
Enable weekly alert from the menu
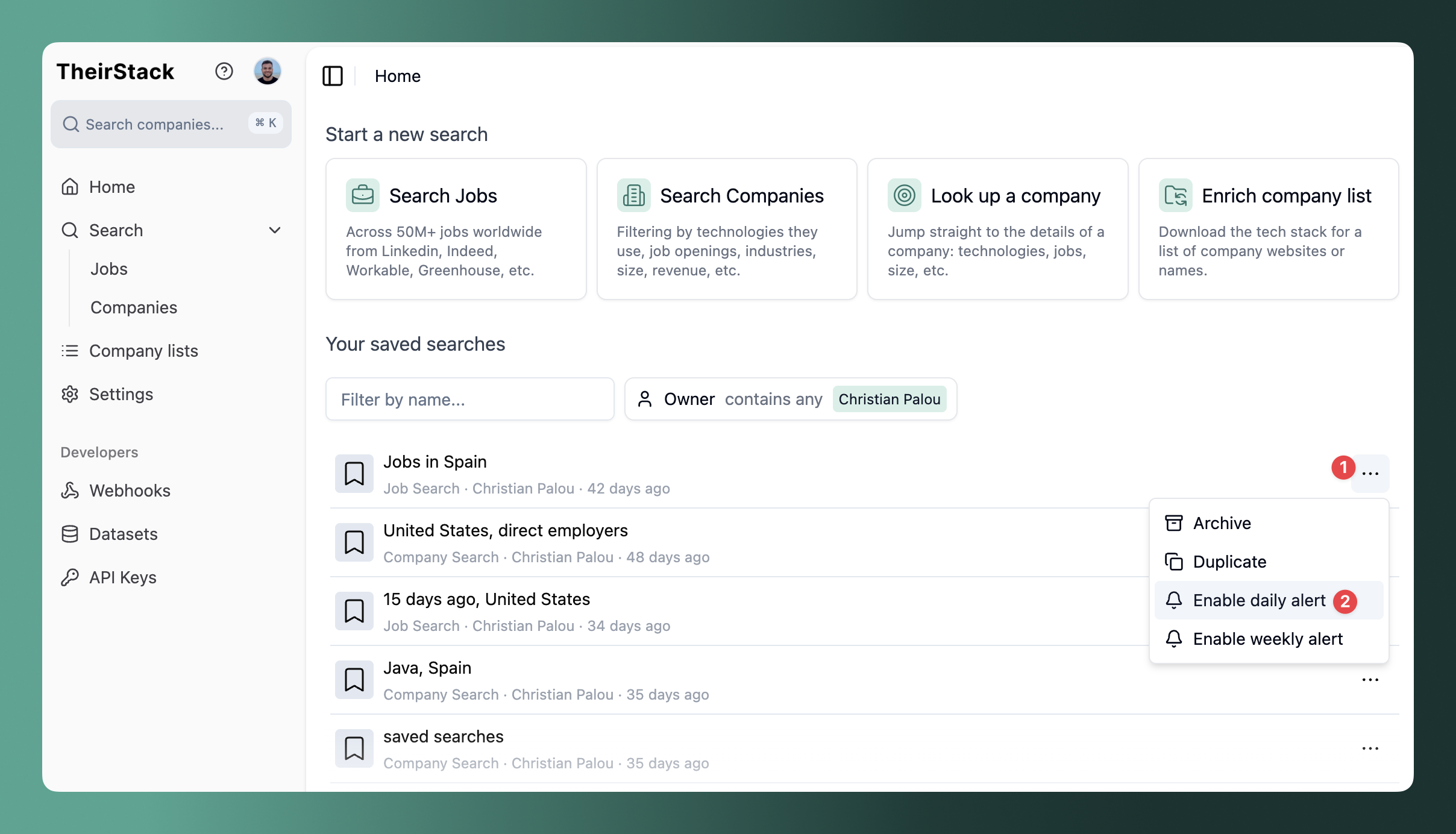click(x=1267, y=639)
